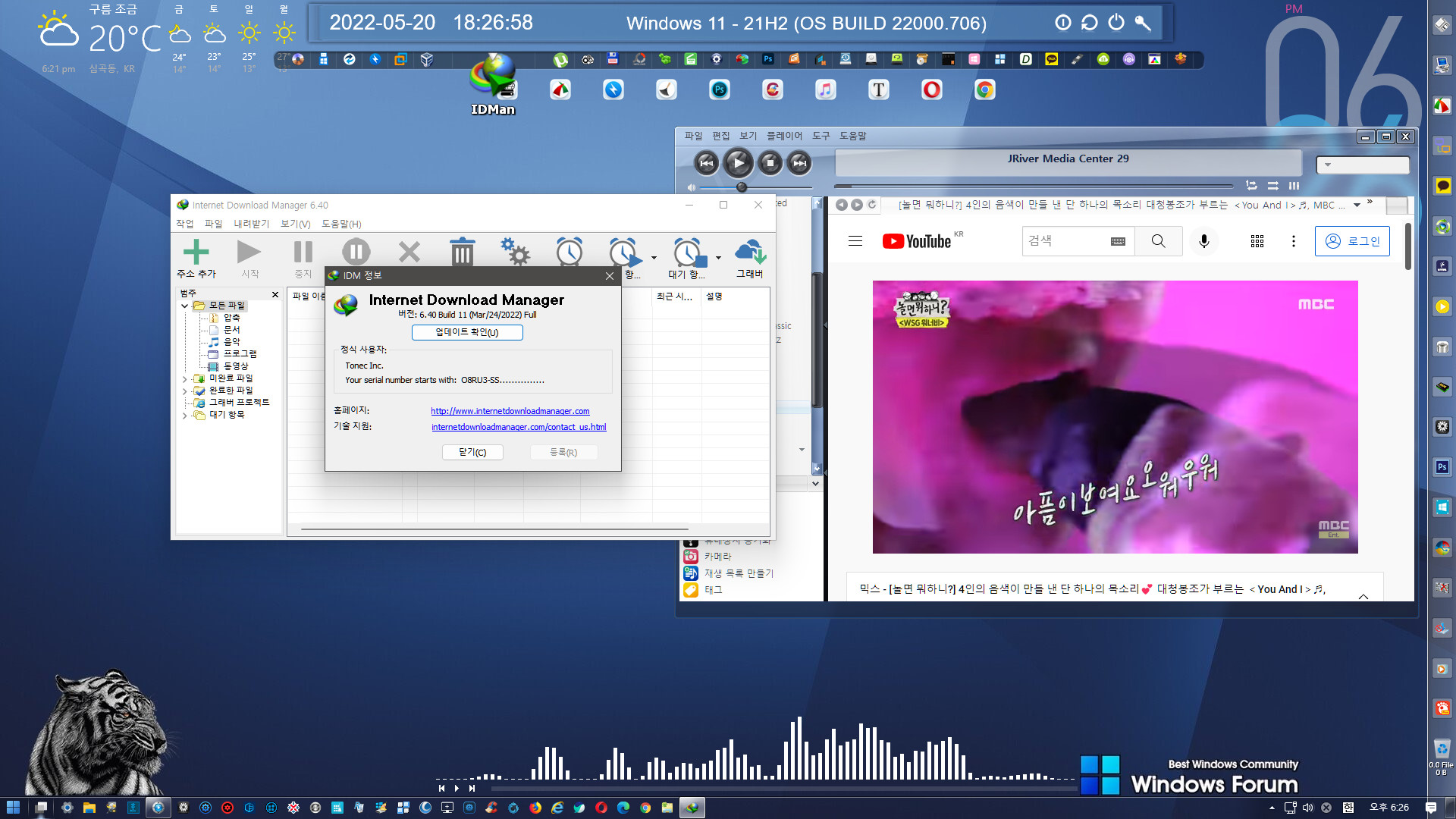Mute JRiver volume speaker icon
Screen dimensions: 1456x819
(x=691, y=187)
